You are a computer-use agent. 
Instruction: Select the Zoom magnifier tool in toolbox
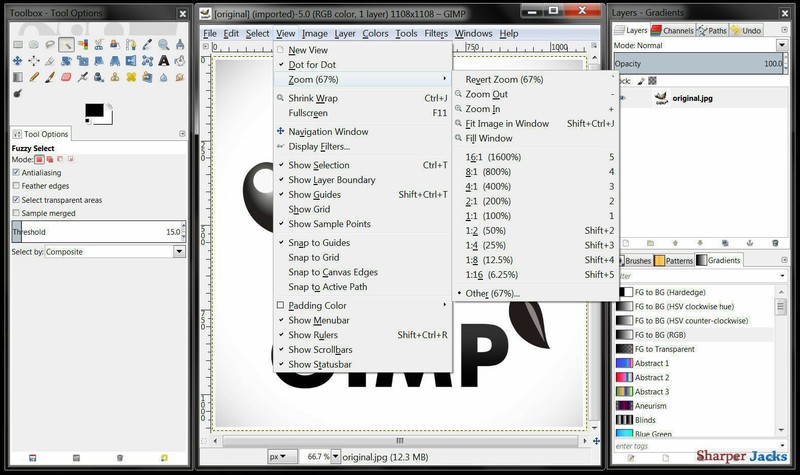click(164, 44)
